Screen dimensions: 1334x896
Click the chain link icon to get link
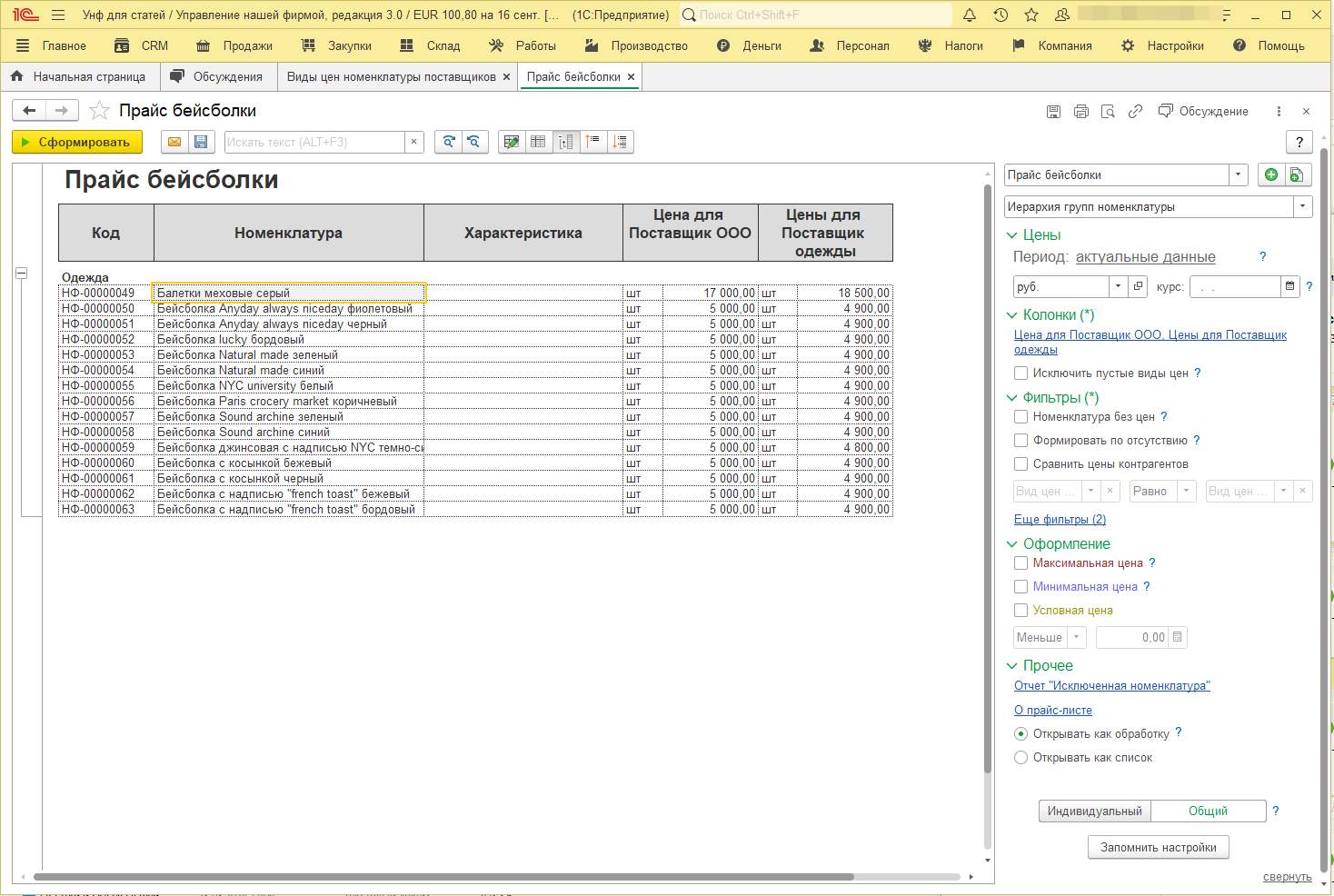tap(1135, 112)
